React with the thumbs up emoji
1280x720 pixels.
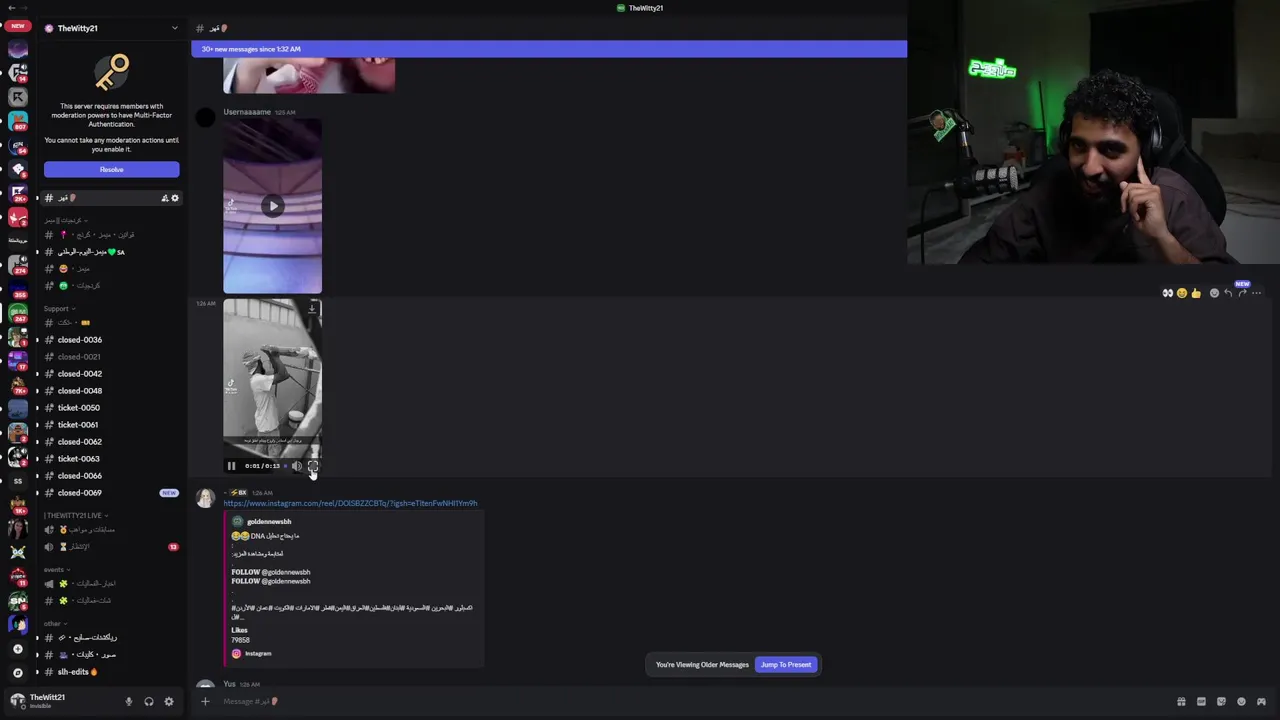[x=1196, y=293]
